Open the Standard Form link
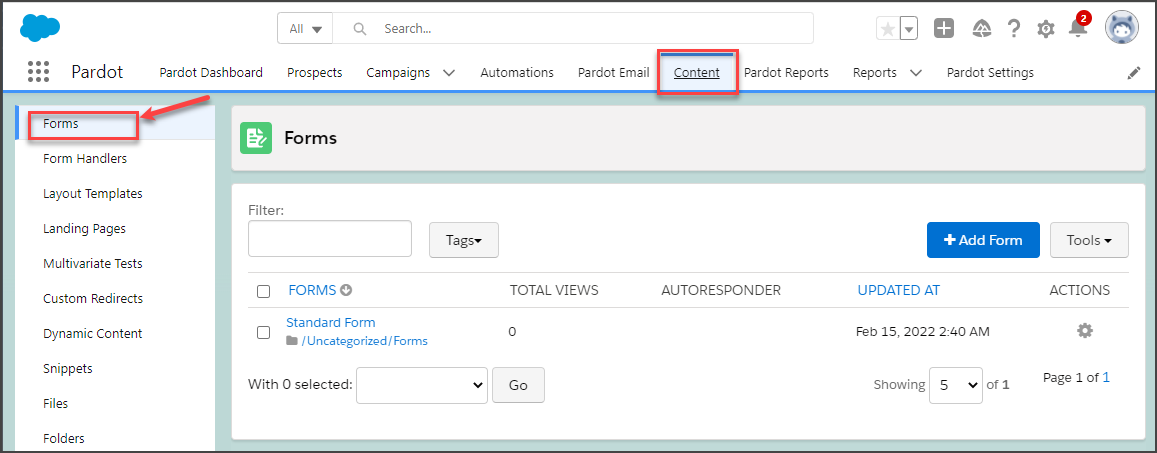This screenshot has width=1157, height=453. (x=331, y=322)
